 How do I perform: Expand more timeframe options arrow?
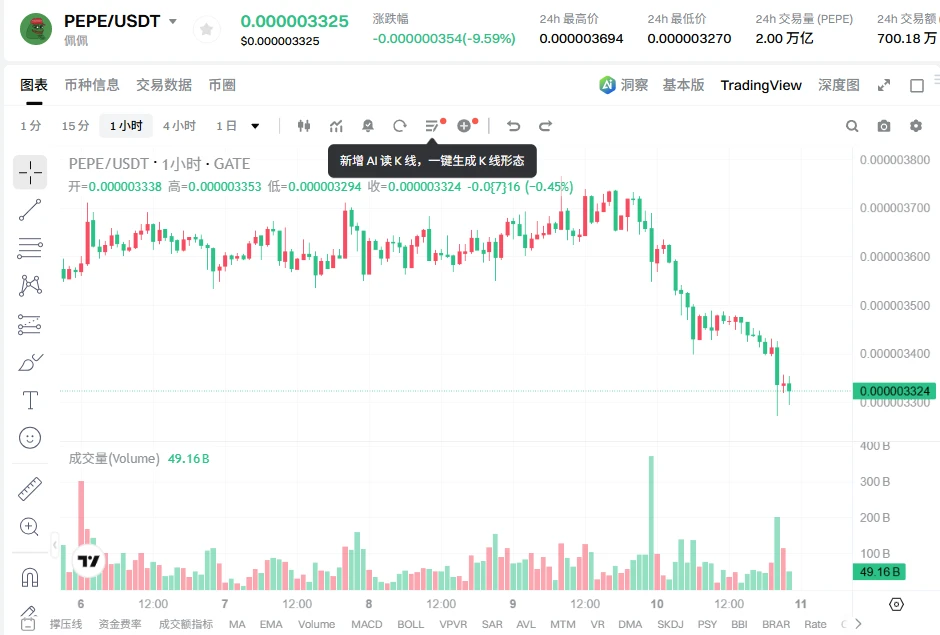255,126
